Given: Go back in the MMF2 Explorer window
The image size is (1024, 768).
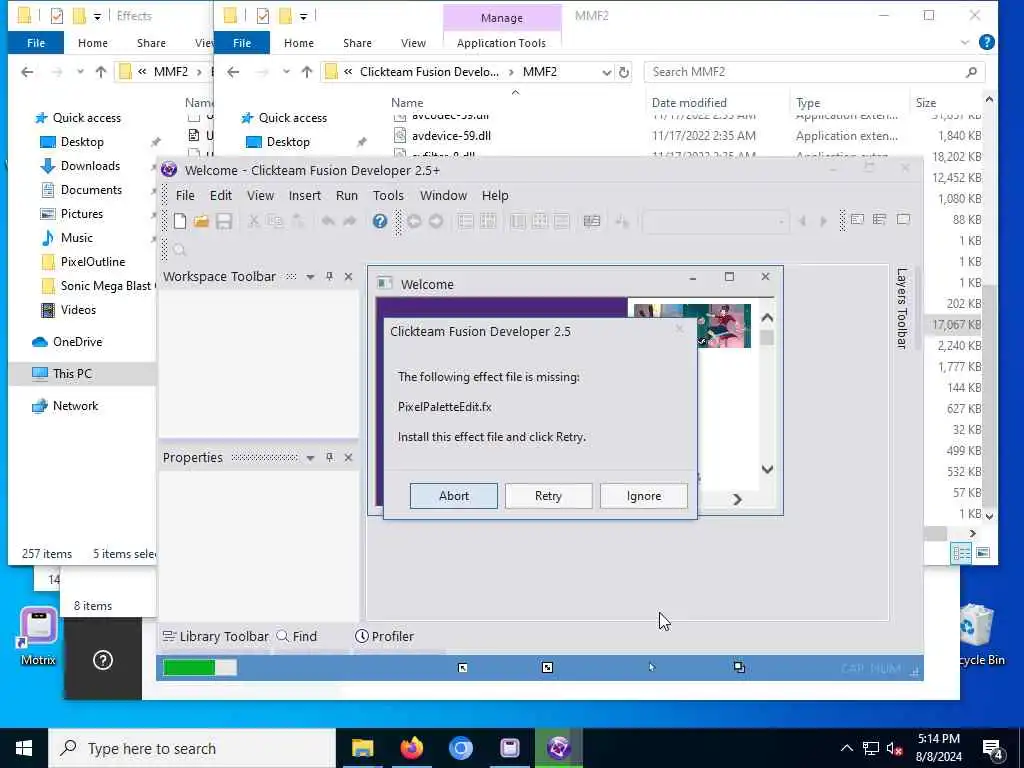Looking at the screenshot, I should 233,72.
